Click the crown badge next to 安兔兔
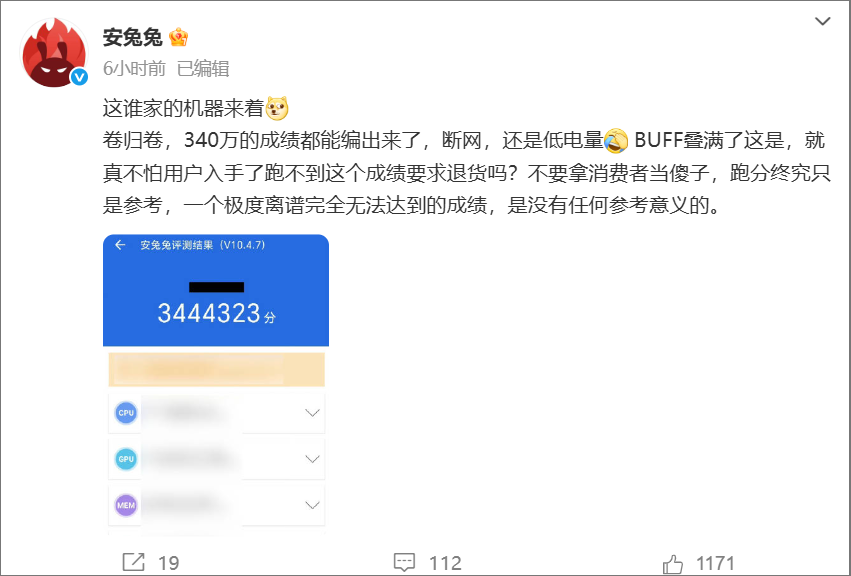 click(178, 37)
